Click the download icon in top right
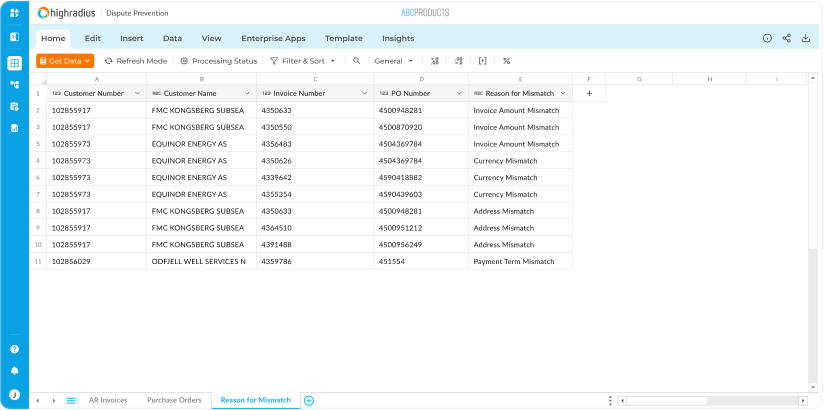Image resolution: width=823 pixels, height=410 pixels. tap(805, 38)
